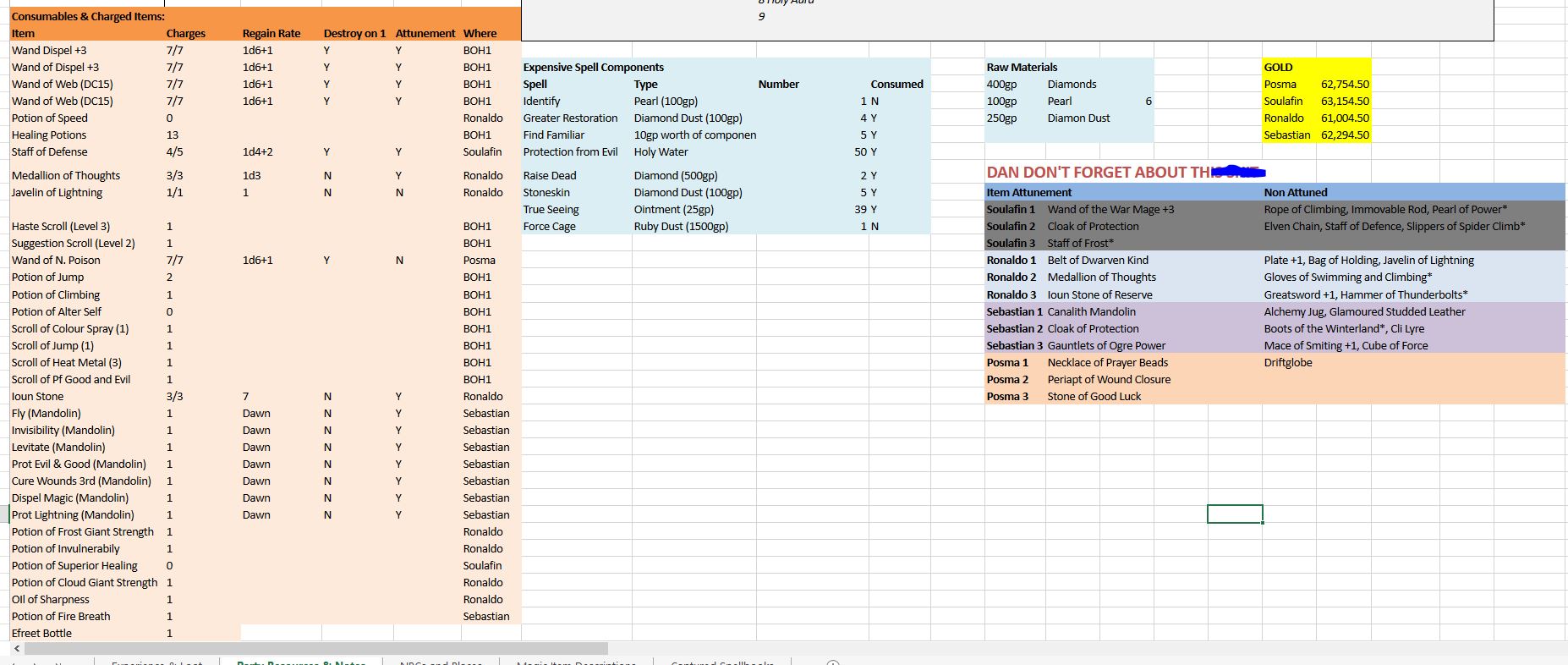Click the 'Pearl (100gp)' component type cell
This screenshot has height=665, width=1568.
(666, 101)
